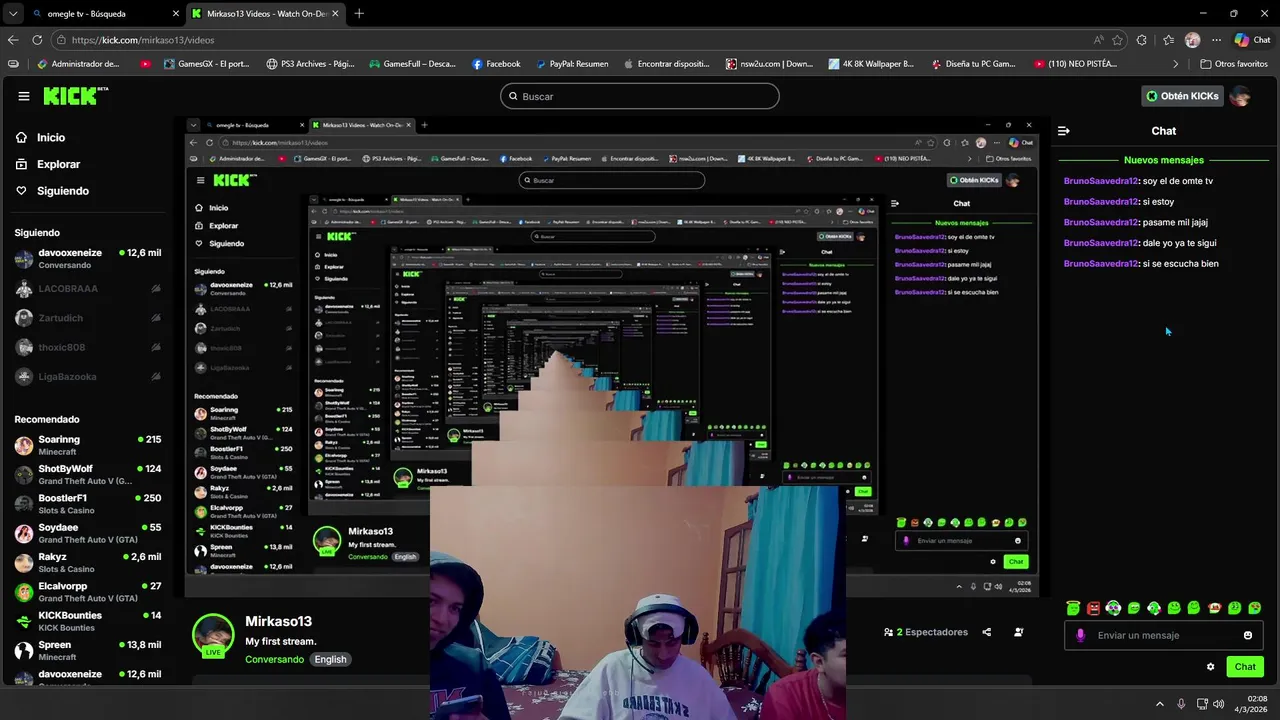This screenshot has width=1280, height=720.
Task: Open chat settings gear icon
Action: [1211, 667]
